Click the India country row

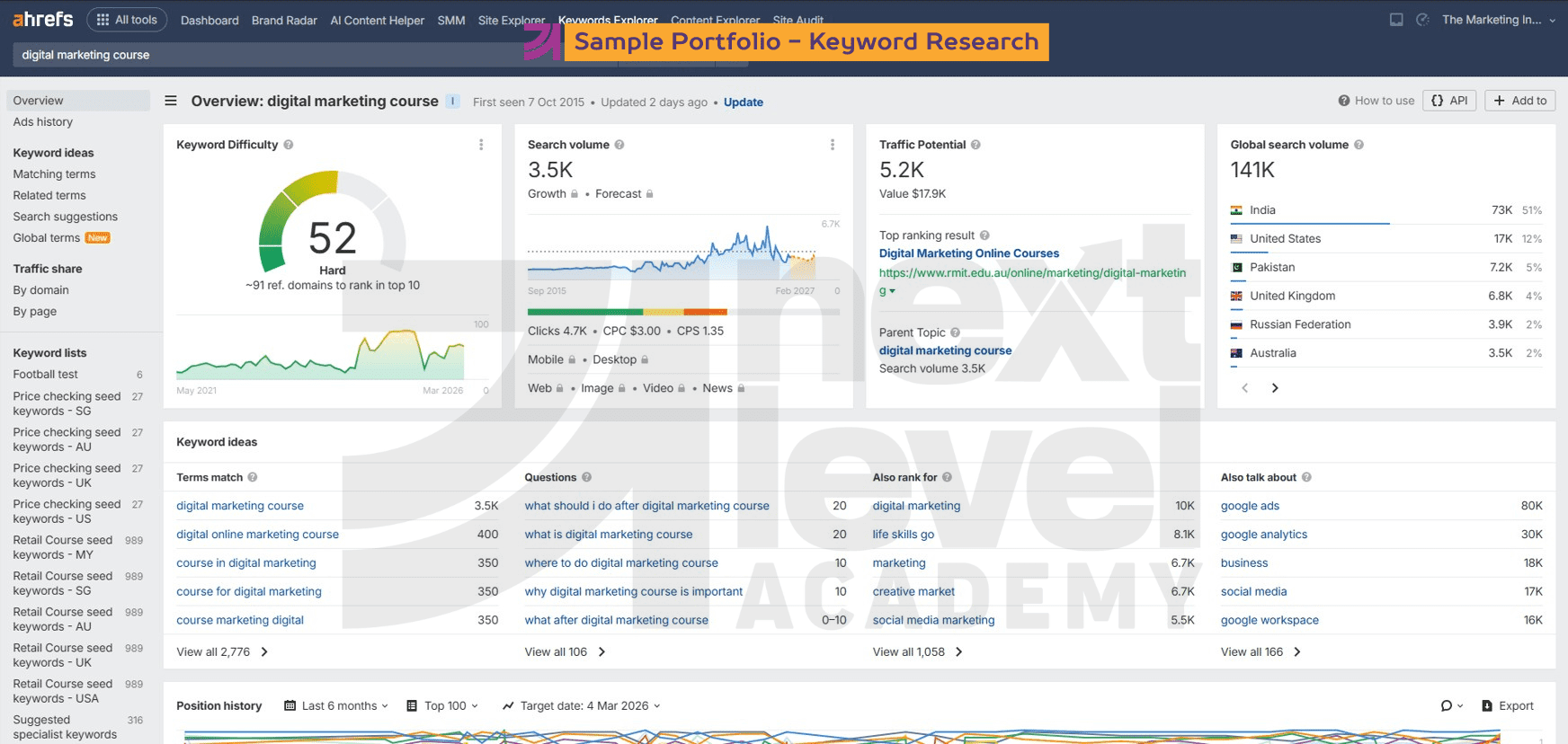coord(1385,210)
